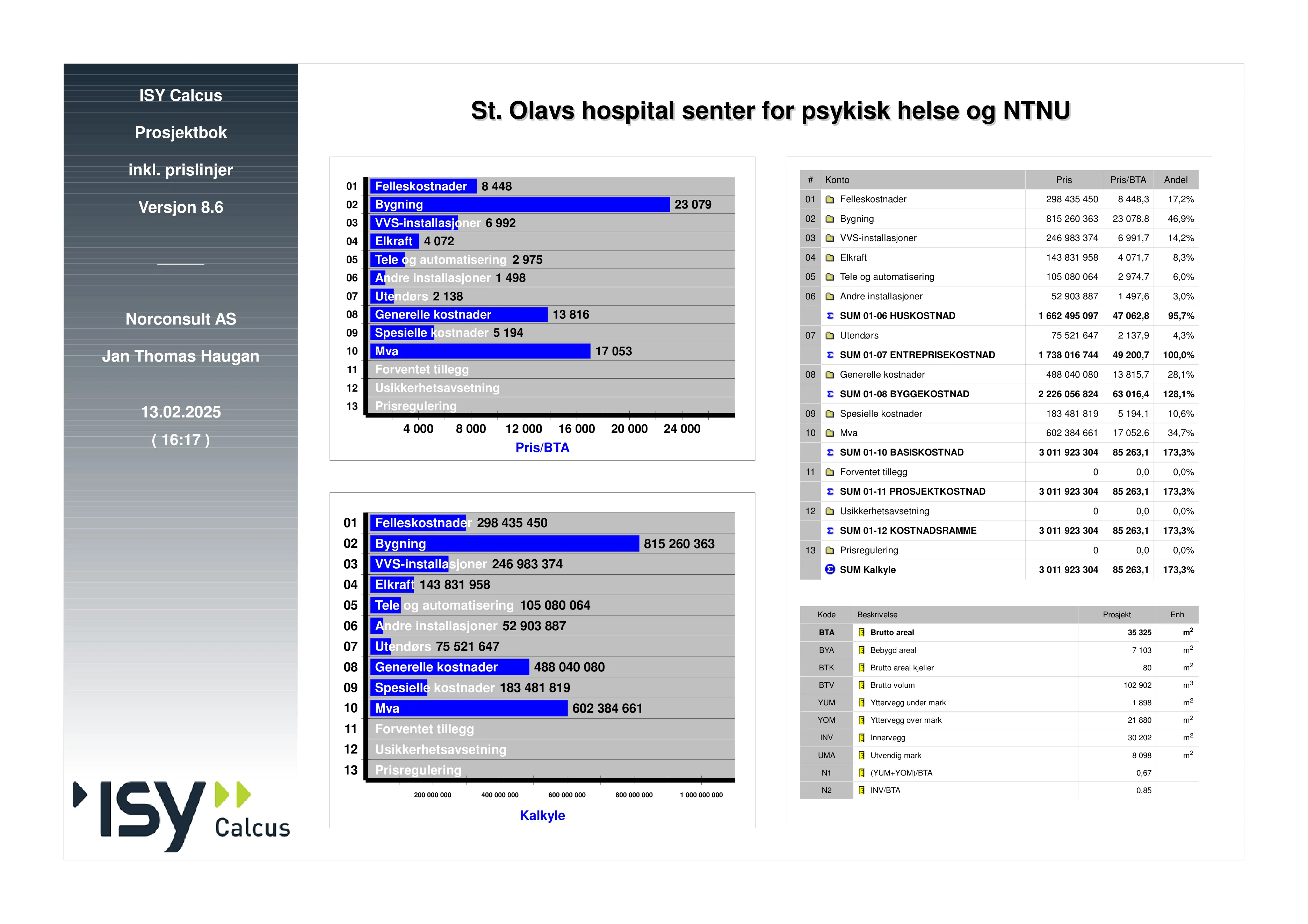Click the folder icon next to VVS-installasjoner in the table
The width and height of the screenshot is (1308, 924).
tap(830, 238)
